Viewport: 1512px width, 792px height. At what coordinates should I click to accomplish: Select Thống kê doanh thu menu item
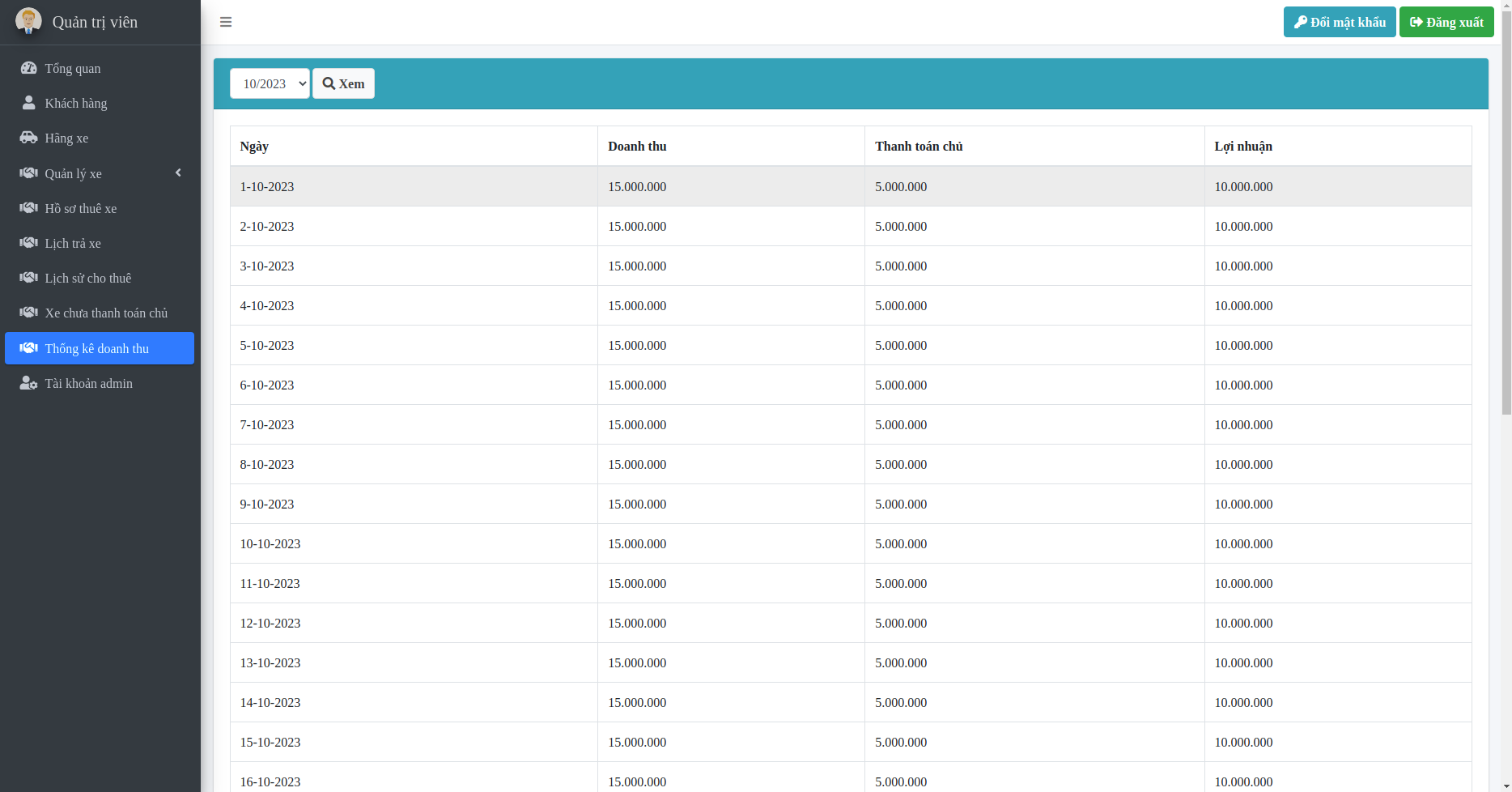tap(97, 348)
